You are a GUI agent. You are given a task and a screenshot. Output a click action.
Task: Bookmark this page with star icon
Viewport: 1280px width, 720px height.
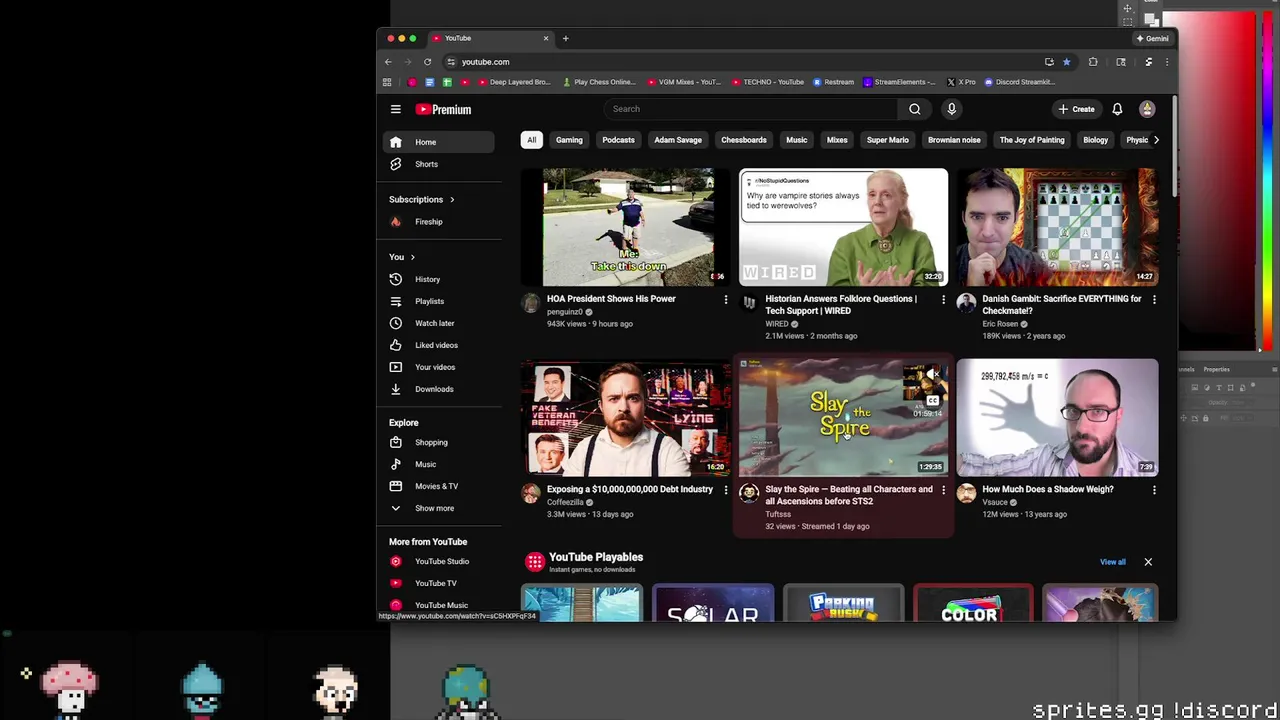[x=1066, y=62]
